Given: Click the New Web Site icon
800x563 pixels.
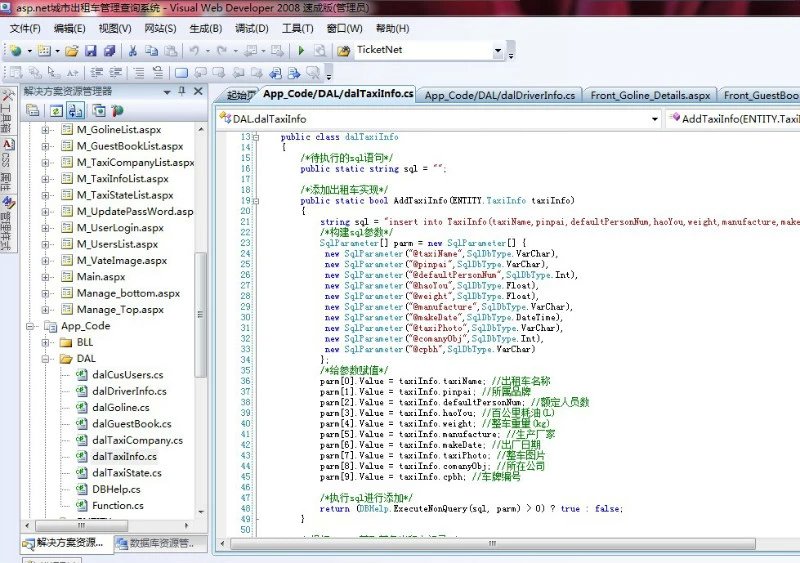Looking at the screenshot, I should [16, 51].
